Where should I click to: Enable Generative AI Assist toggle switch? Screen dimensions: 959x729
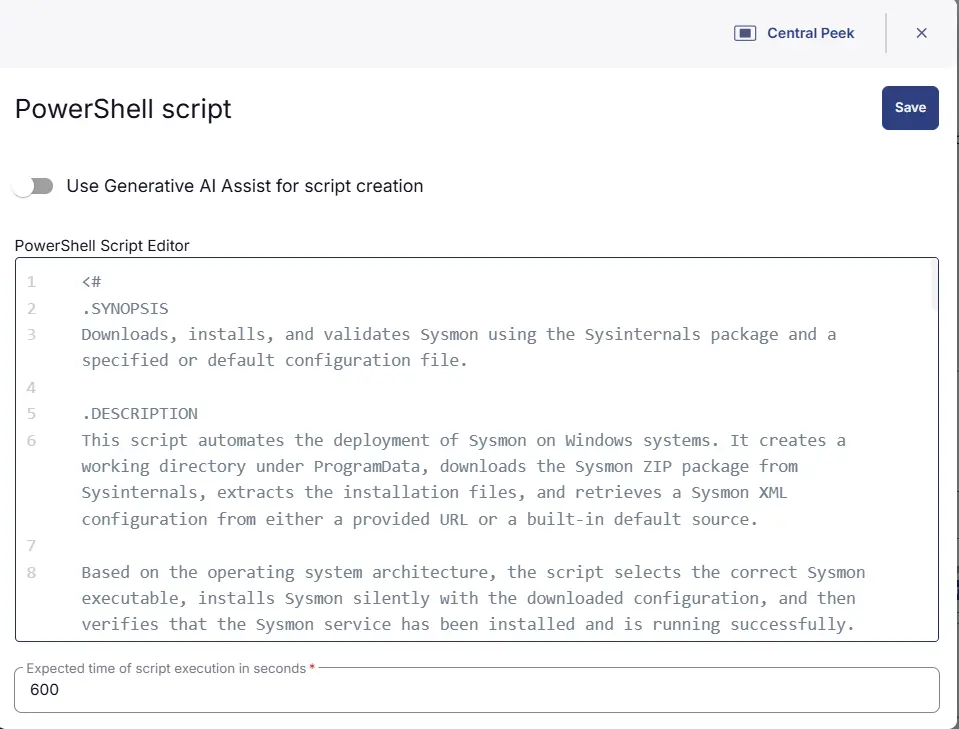tap(34, 186)
